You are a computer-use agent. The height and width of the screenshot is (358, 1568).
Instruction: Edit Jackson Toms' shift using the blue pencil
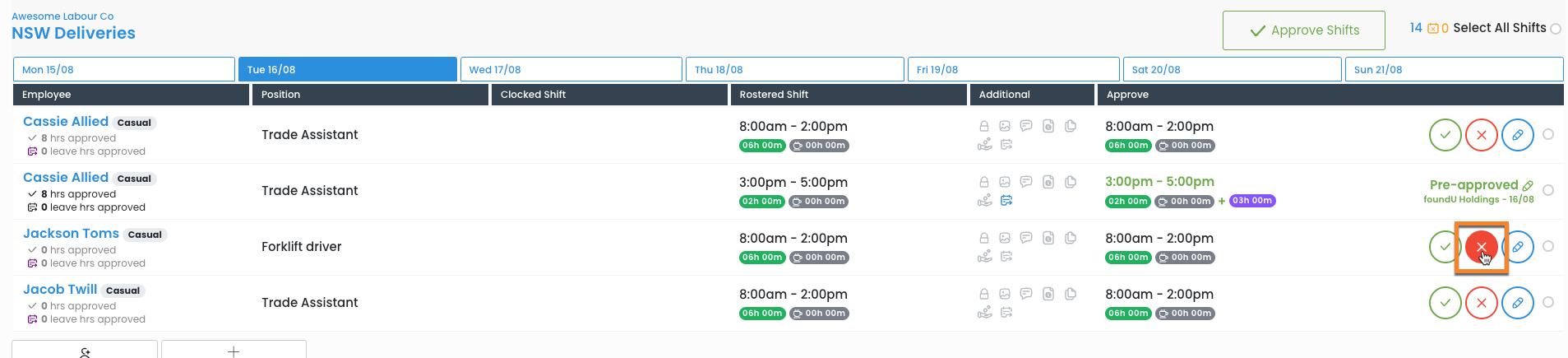[x=1518, y=247]
